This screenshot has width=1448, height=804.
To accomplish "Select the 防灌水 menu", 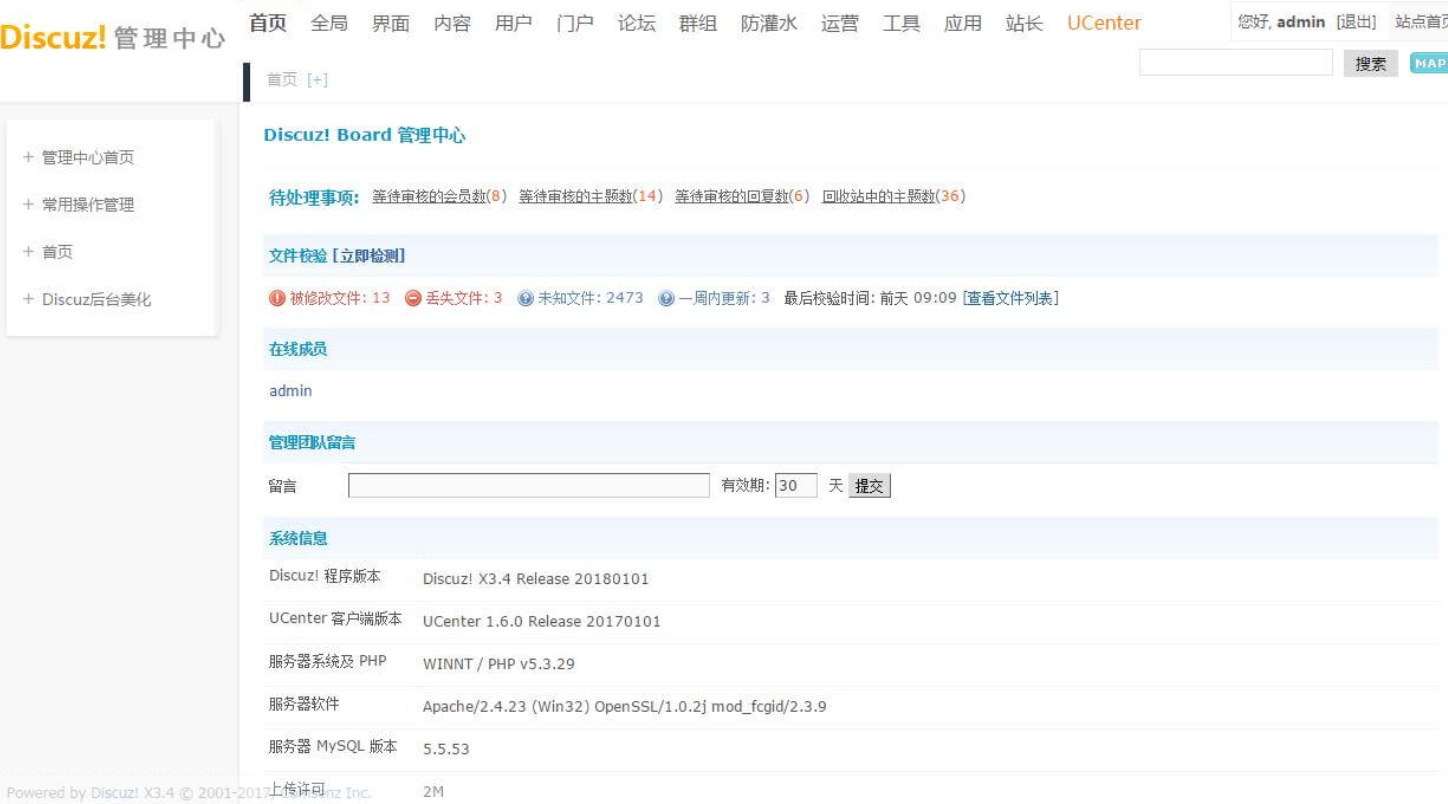I will tap(769, 23).
